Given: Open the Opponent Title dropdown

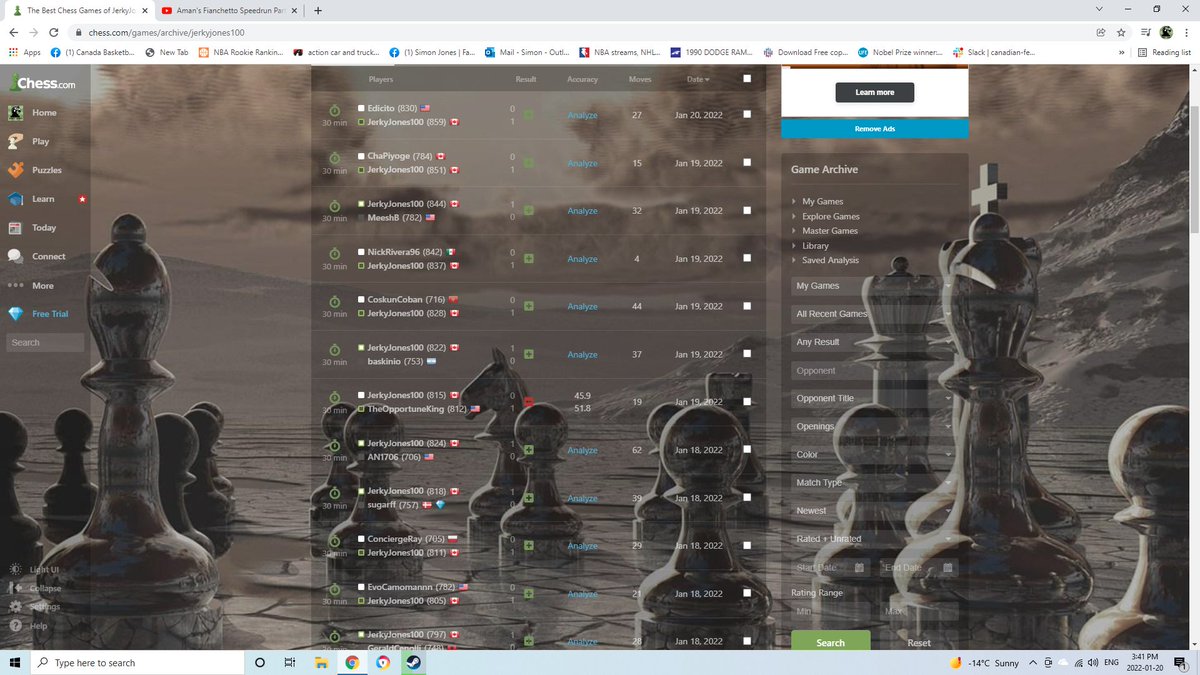Looking at the screenshot, I should click(x=874, y=398).
